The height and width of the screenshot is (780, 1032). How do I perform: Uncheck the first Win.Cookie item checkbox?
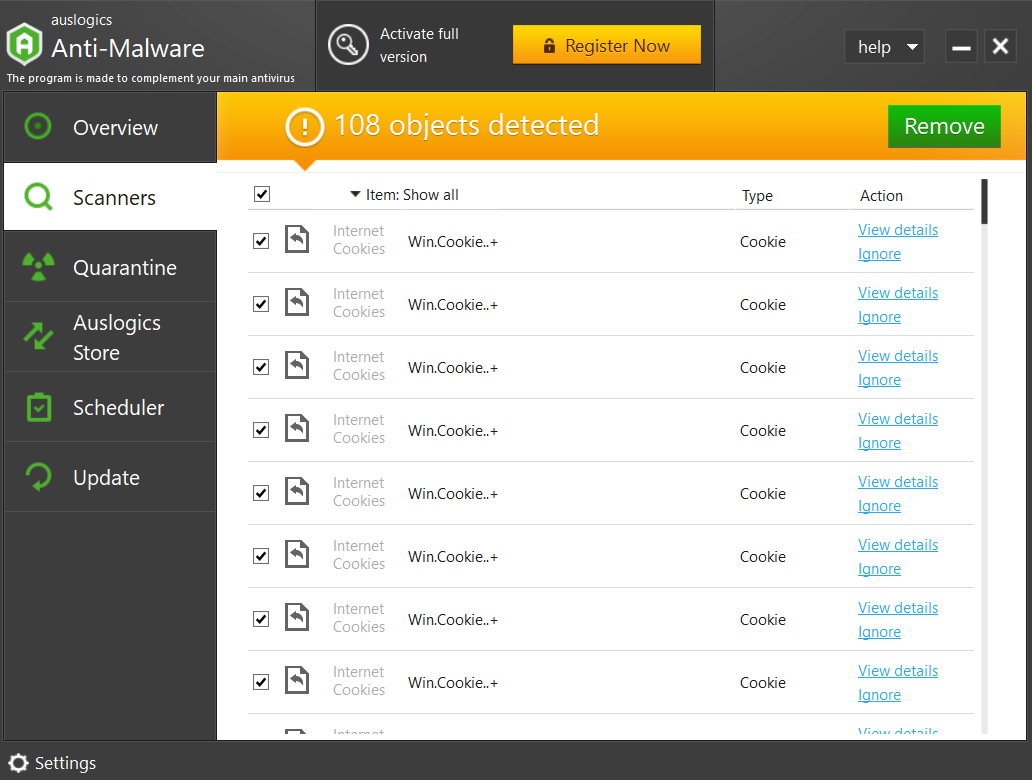[261, 241]
